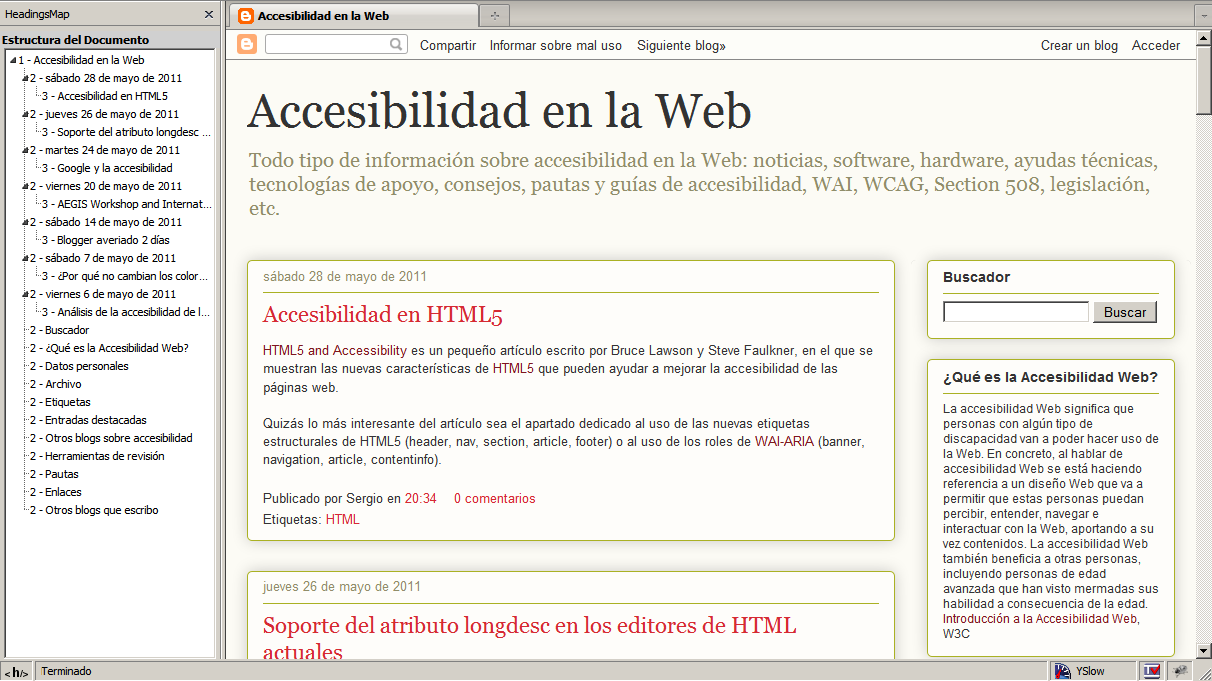The height and width of the screenshot is (681, 1212).
Task: Run the HTML Validator status bar icon
Action: tap(1152, 670)
